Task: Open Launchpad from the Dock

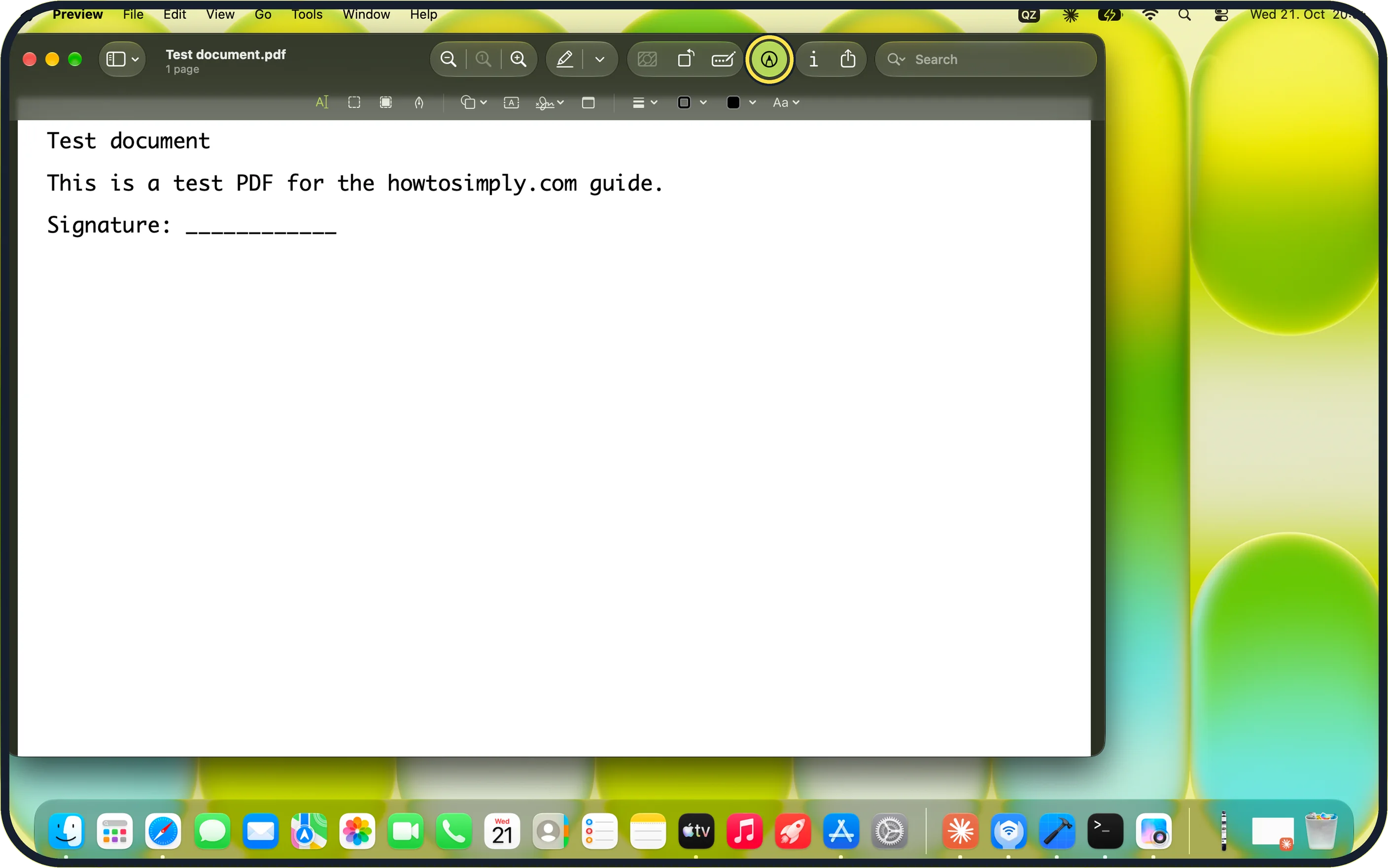Action: coord(115,831)
